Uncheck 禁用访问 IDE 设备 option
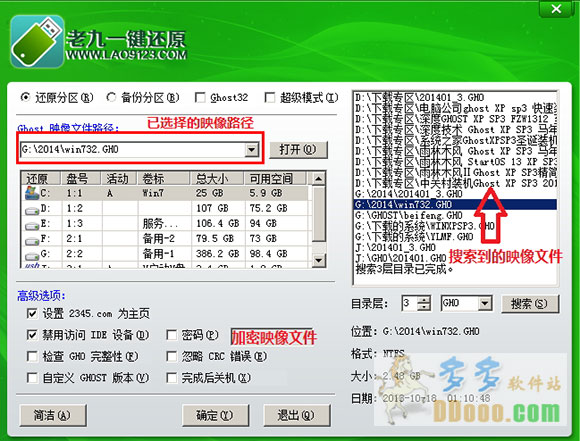 tap(32, 335)
